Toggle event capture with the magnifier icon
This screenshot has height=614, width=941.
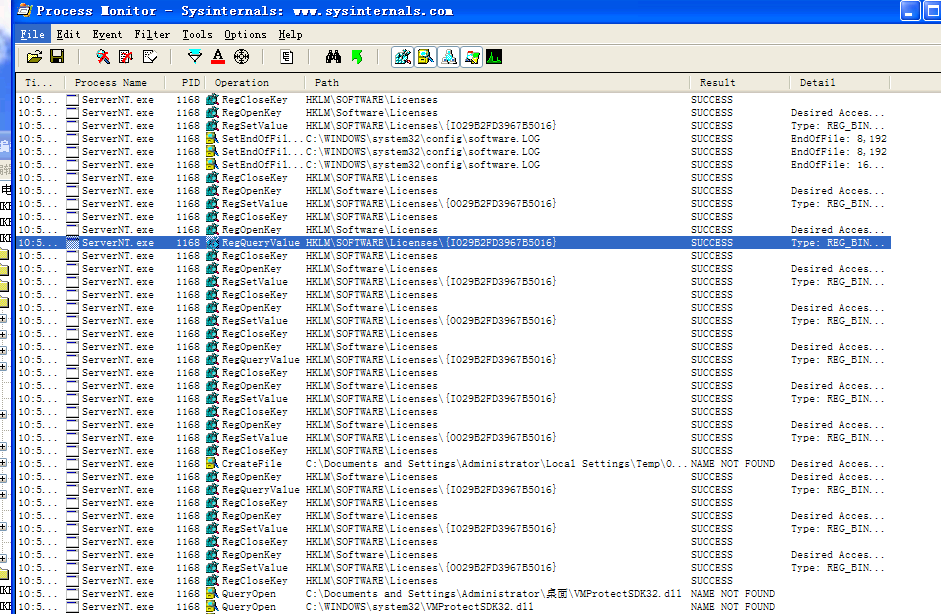(103, 57)
